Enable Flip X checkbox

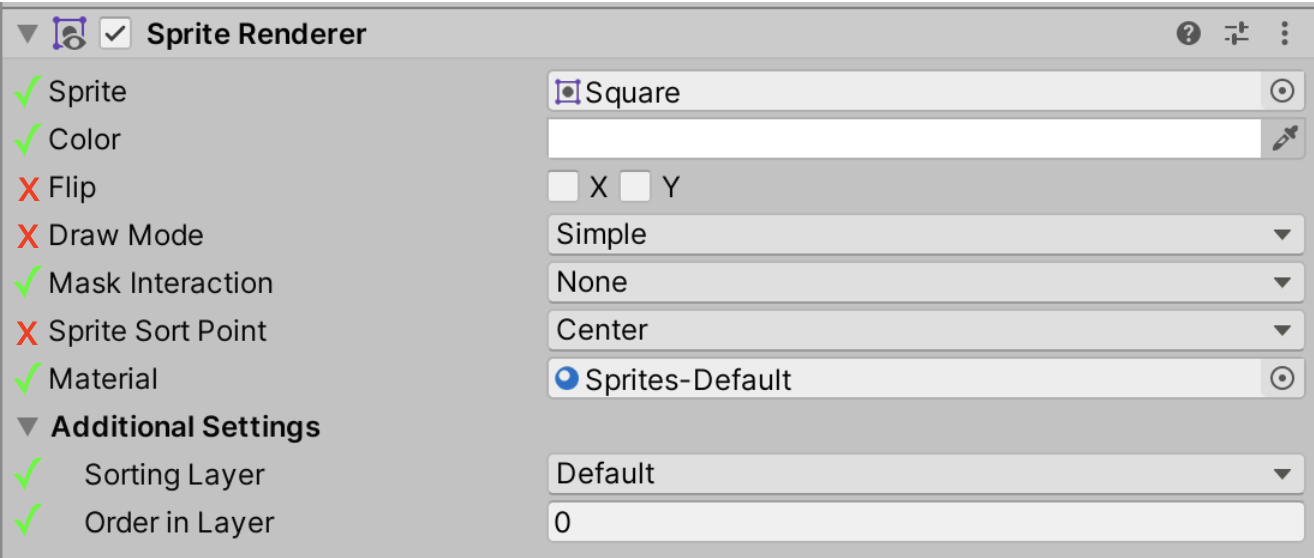(564, 187)
